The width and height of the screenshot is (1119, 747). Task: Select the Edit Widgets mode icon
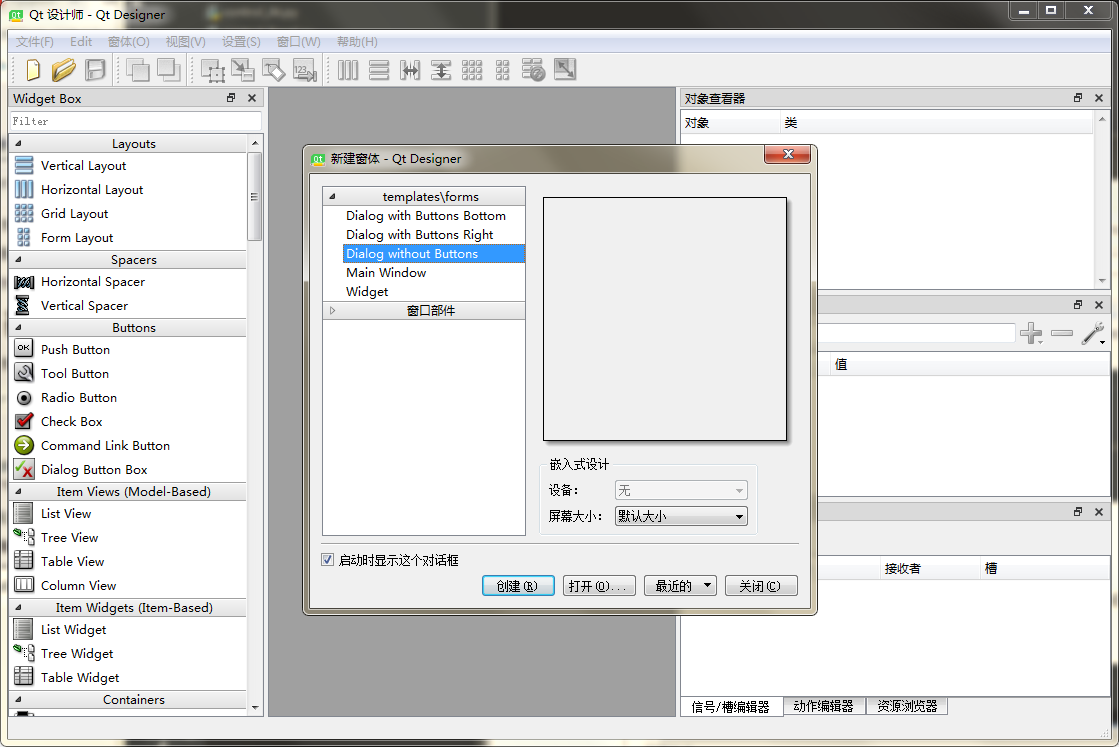tap(213, 70)
